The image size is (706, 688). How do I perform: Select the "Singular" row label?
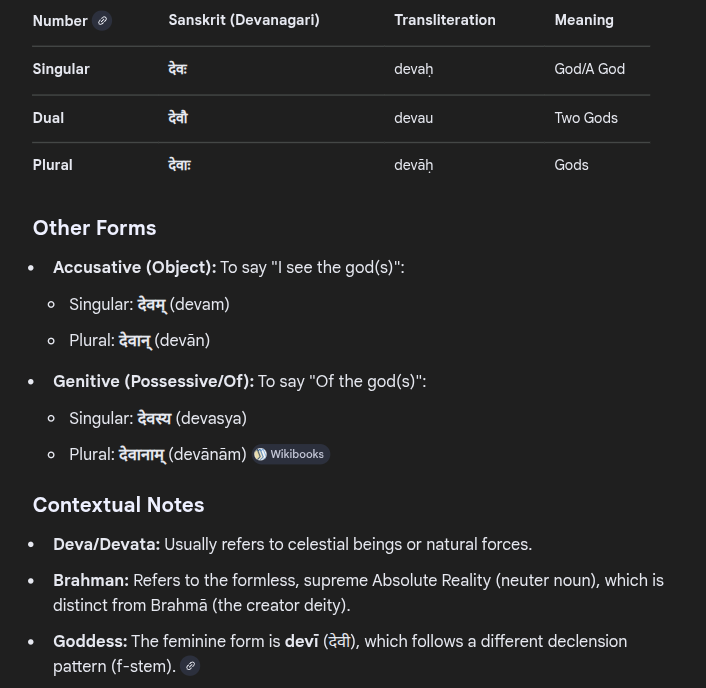[x=61, y=69]
